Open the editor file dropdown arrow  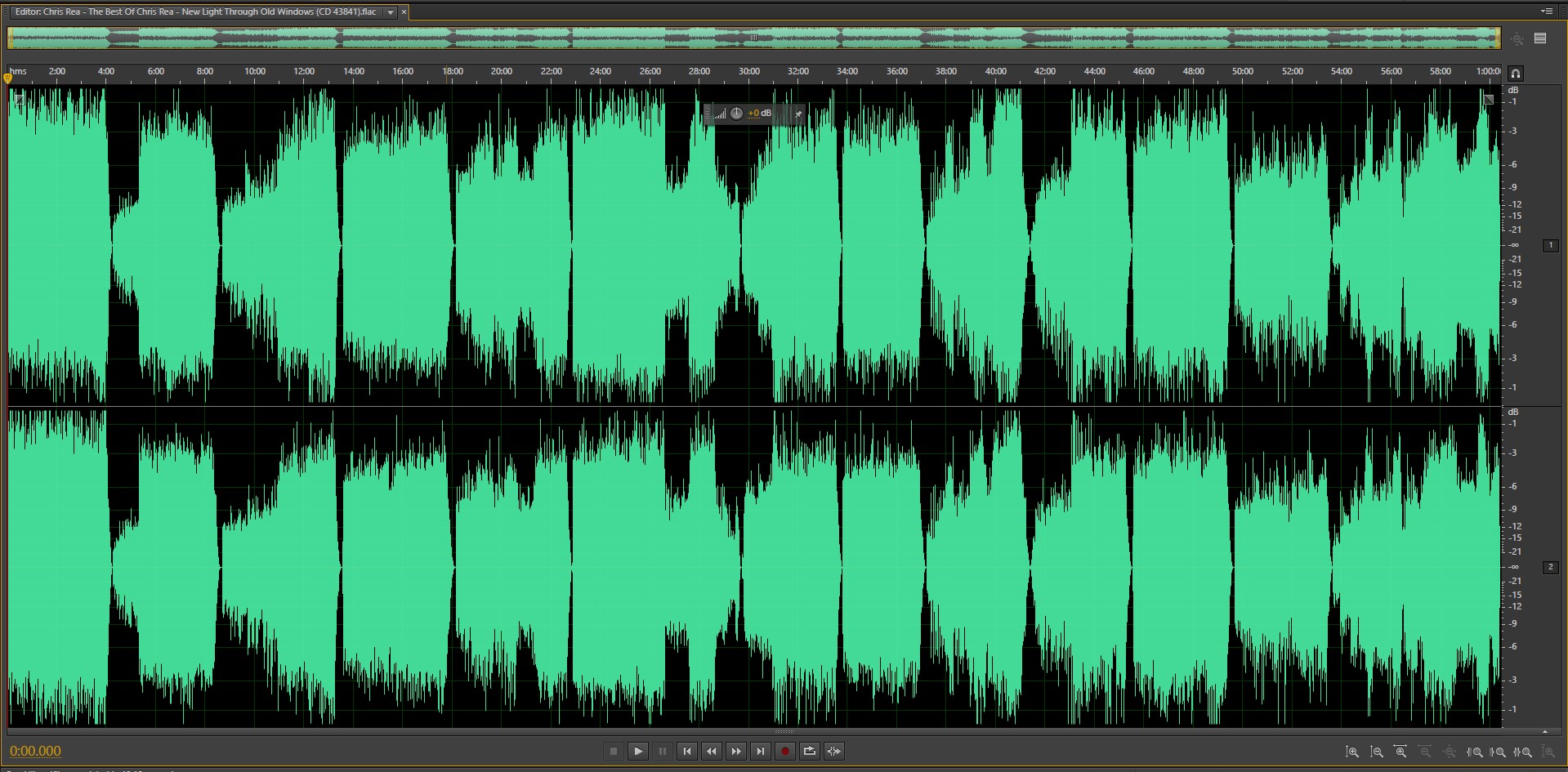pos(391,12)
